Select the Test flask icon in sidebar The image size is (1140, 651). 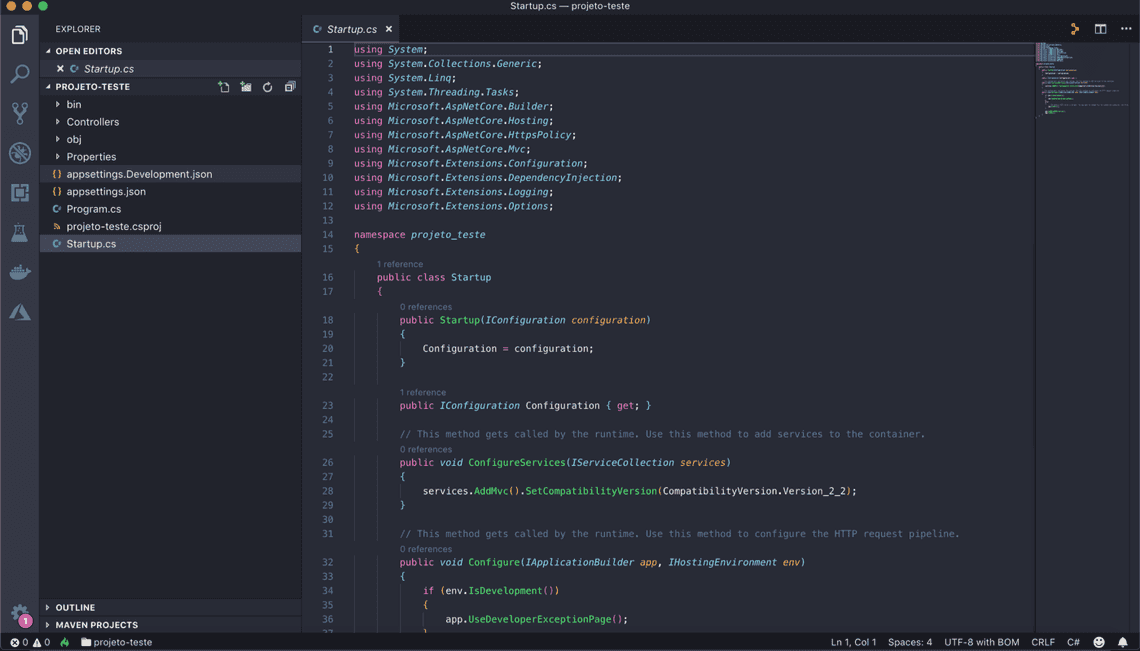(18, 233)
